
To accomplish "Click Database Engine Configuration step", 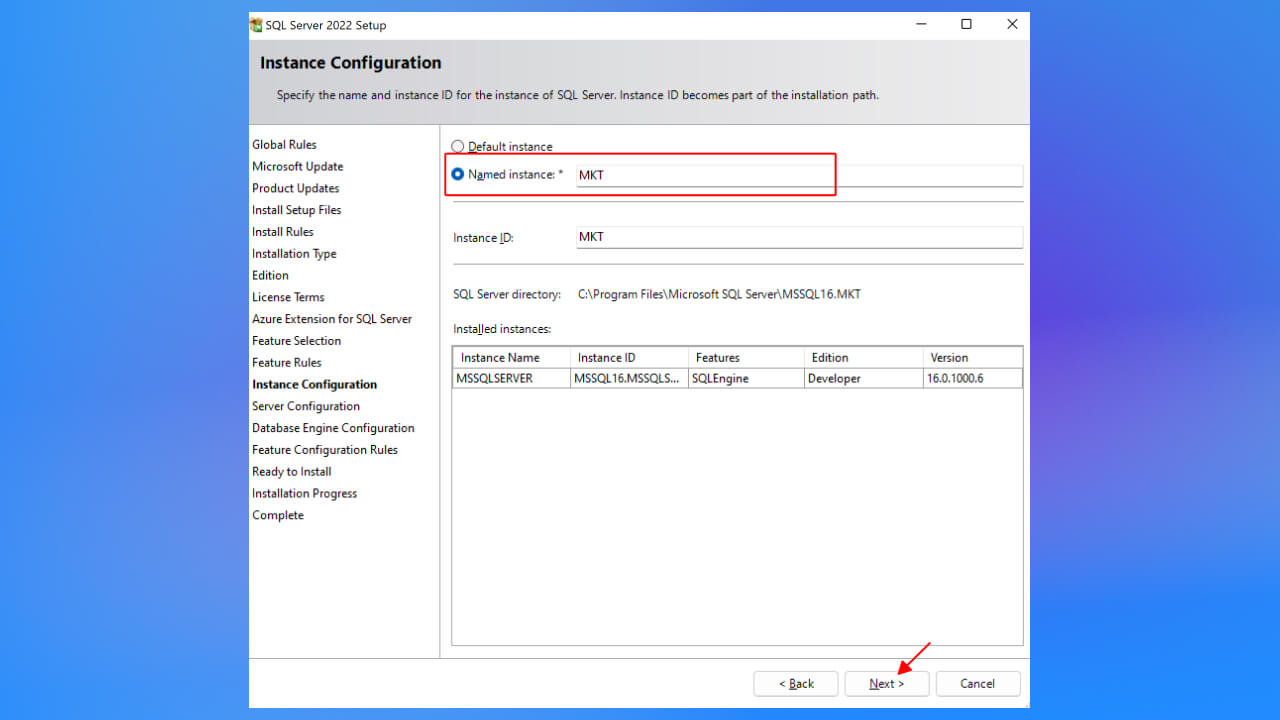I will tap(333, 428).
